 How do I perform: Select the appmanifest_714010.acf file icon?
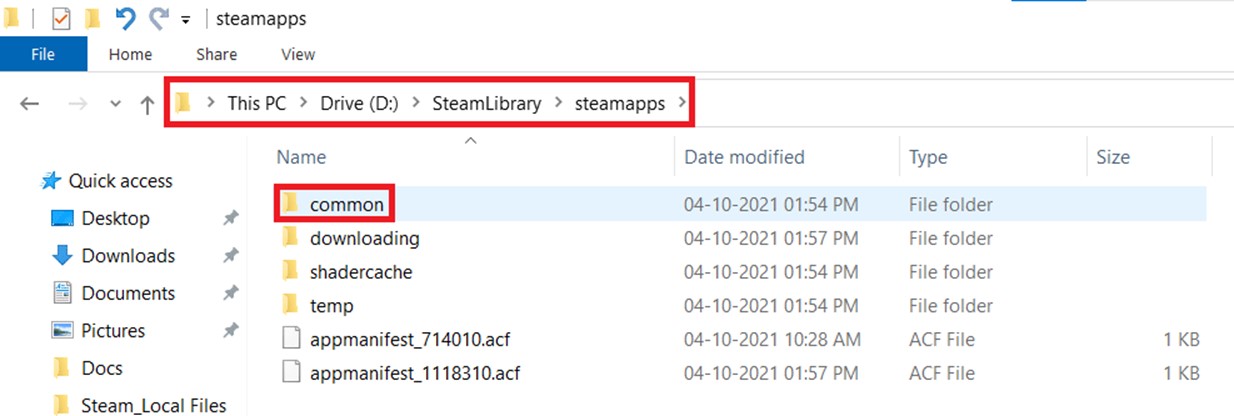pyautogui.click(x=290, y=340)
